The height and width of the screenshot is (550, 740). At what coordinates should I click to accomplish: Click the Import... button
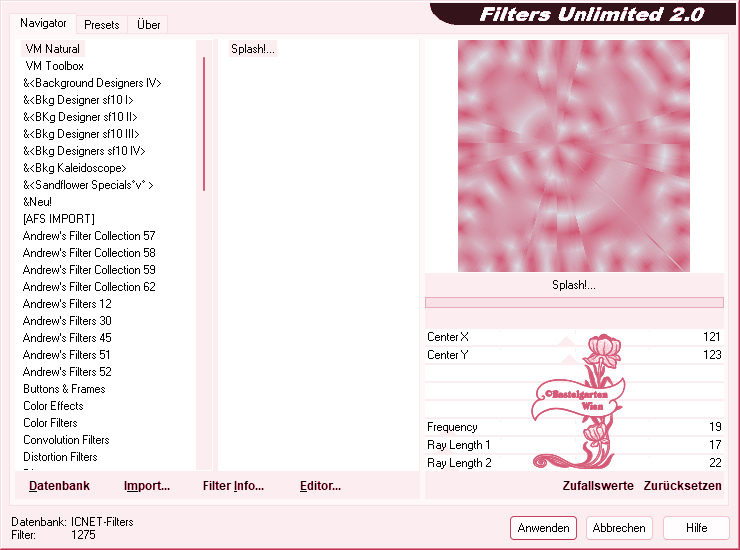point(147,486)
